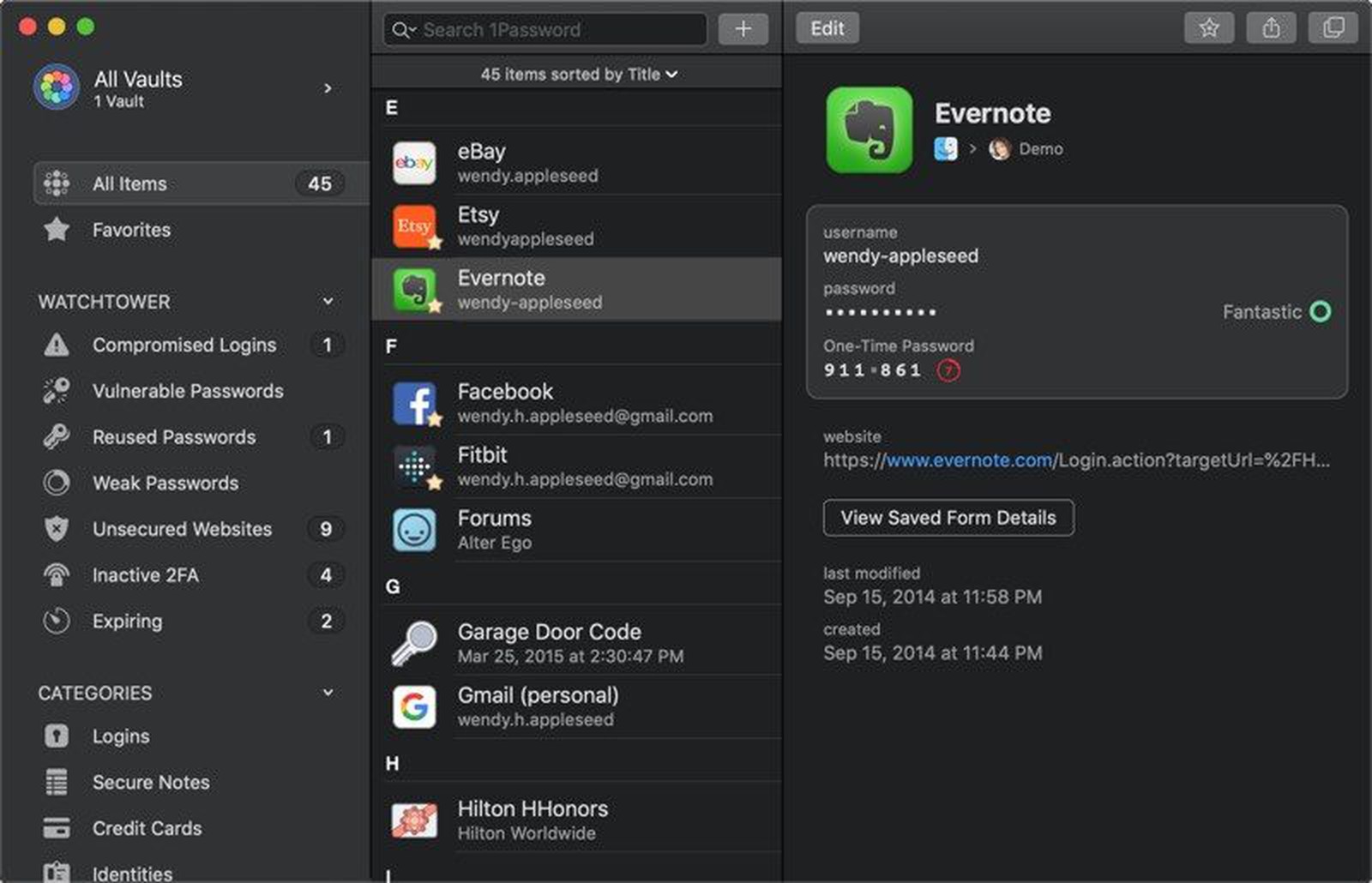Image resolution: width=1372 pixels, height=883 pixels.
Task: Select the Facebook login item
Action: tap(577, 403)
